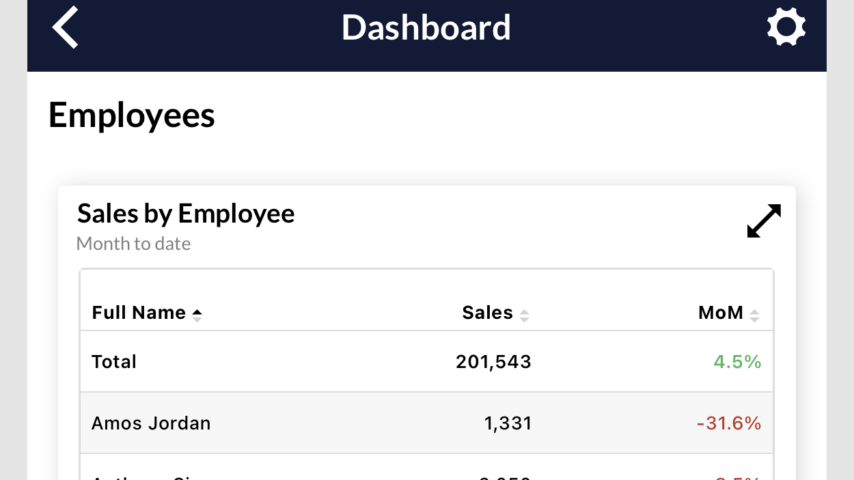The width and height of the screenshot is (854, 480).
Task: Sort by Full Name column arrow
Action: pyautogui.click(x=197, y=314)
